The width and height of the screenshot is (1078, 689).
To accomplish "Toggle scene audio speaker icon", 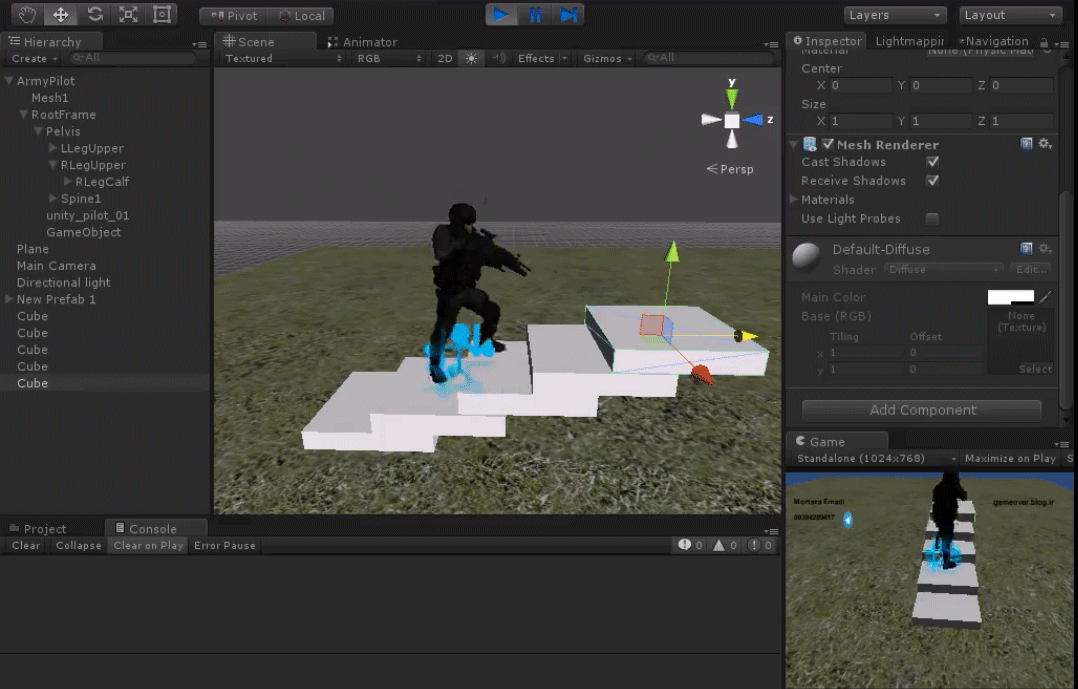I will point(499,58).
